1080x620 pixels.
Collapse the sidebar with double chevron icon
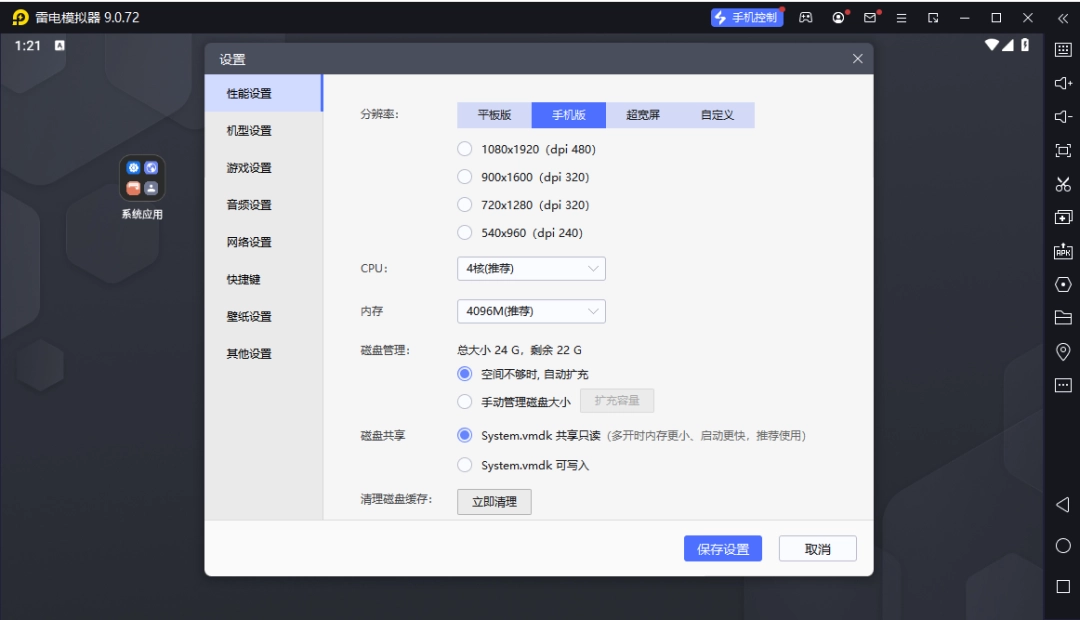1063,19
